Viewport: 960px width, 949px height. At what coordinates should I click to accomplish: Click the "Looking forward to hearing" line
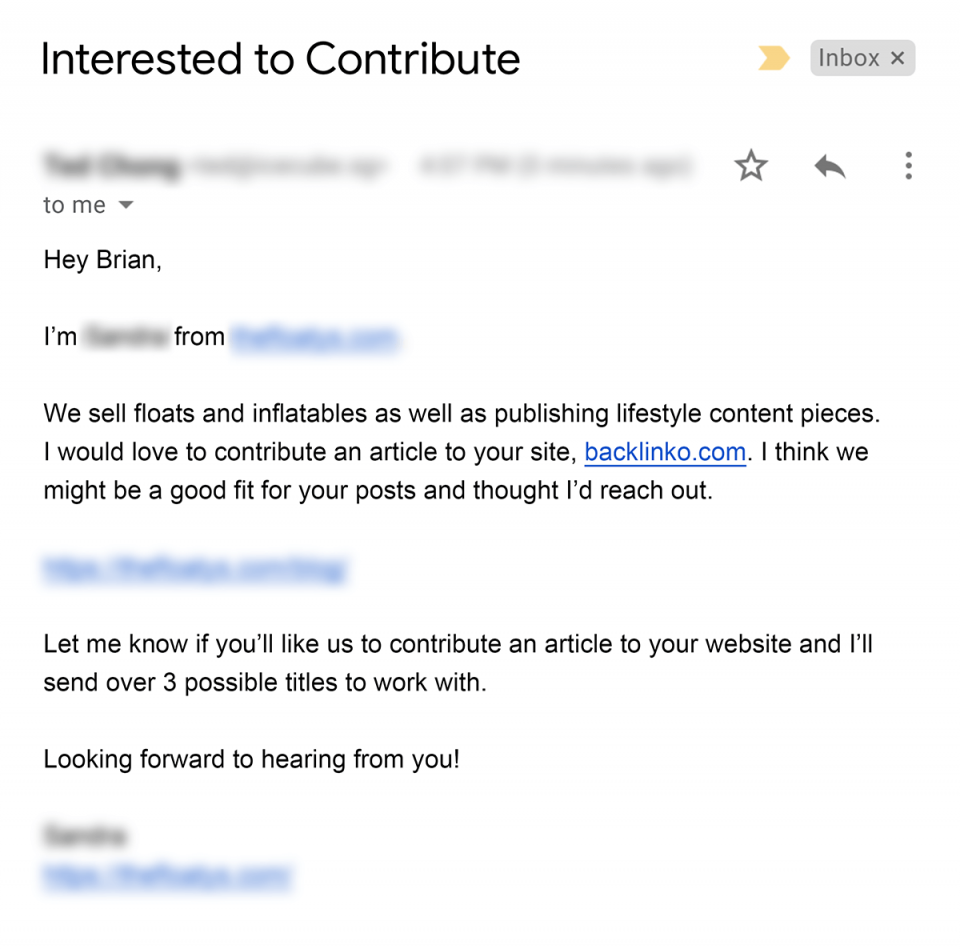(x=251, y=759)
